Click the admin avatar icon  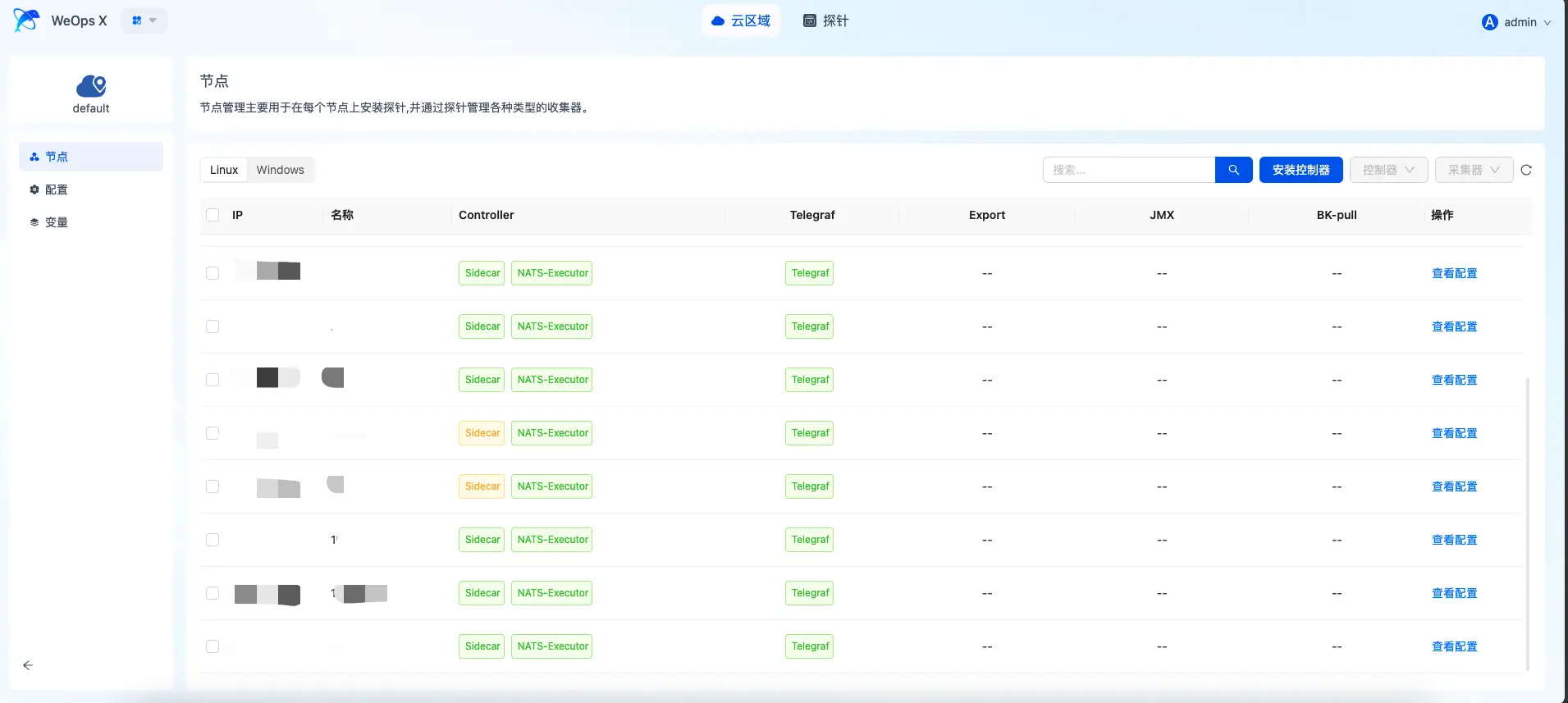pyautogui.click(x=1490, y=22)
